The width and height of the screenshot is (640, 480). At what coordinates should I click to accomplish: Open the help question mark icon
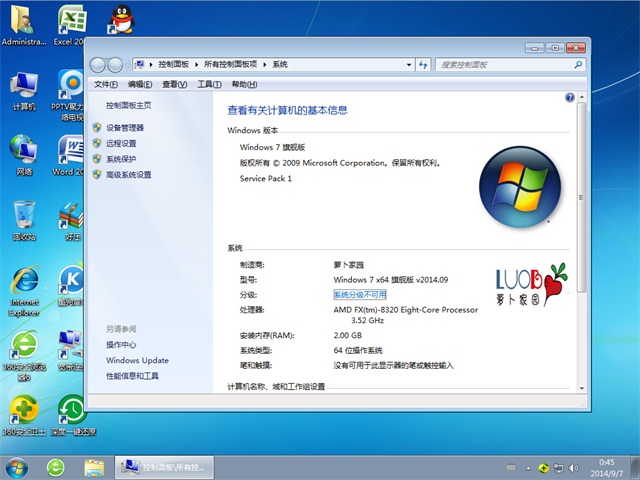[x=570, y=97]
